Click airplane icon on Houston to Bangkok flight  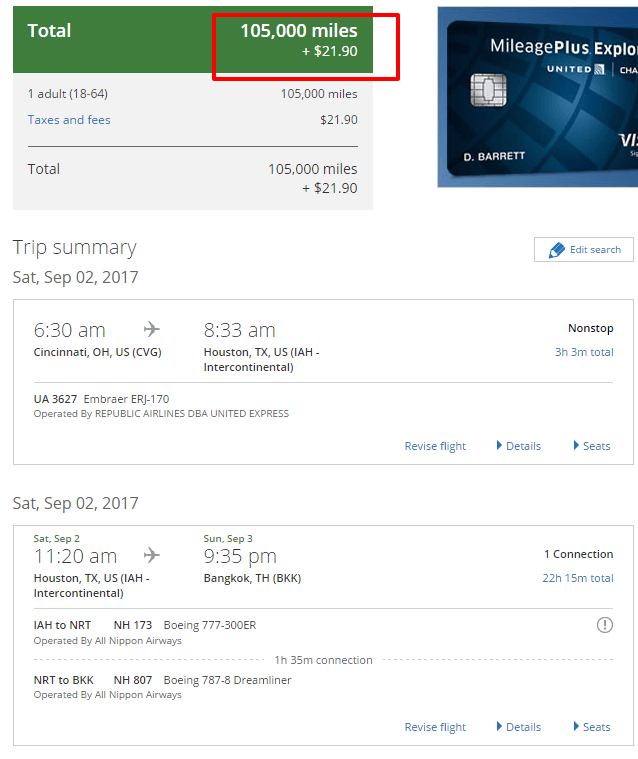(152, 555)
